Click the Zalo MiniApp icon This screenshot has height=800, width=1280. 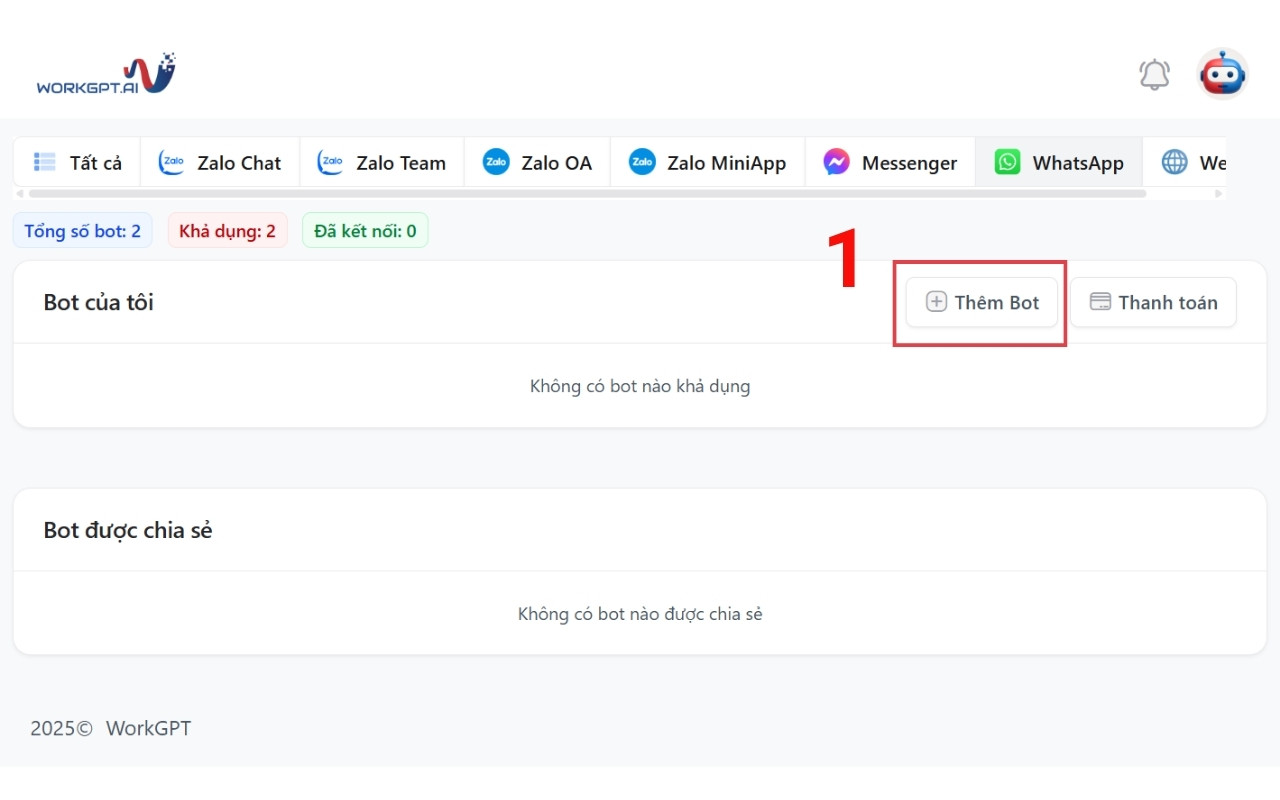642,162
